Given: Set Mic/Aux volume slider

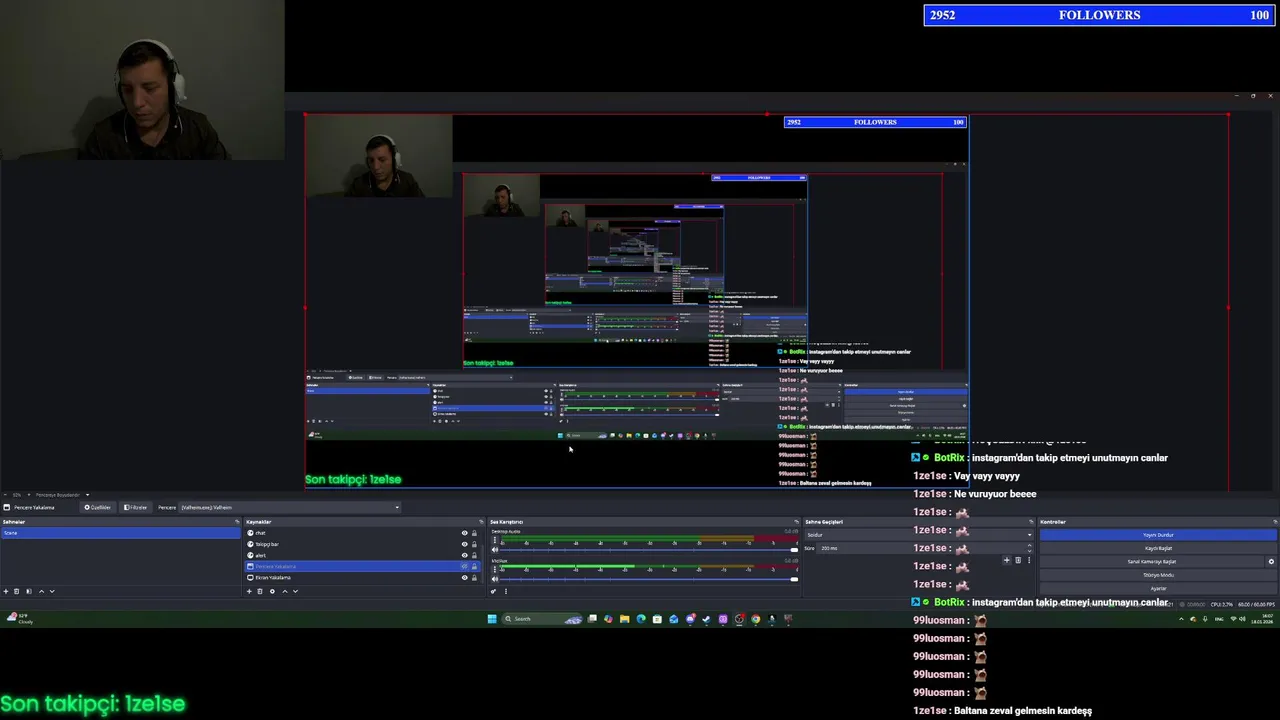Looking at the screenshot, I should (650, 579).
